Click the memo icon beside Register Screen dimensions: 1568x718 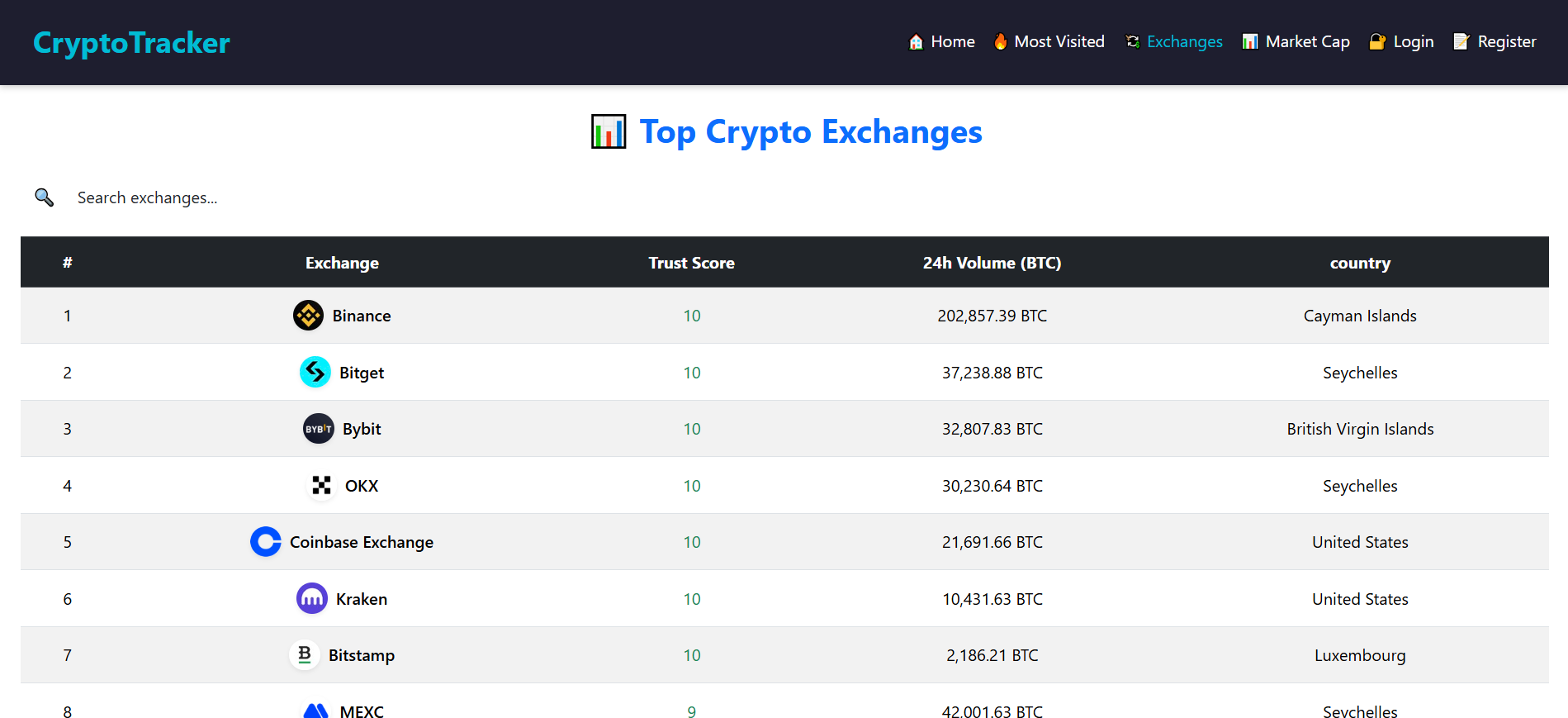[1461, 41]
